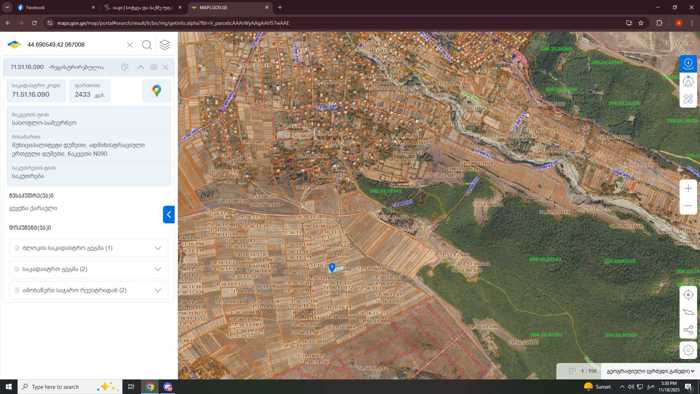This screenshot has width=700, height=394.
Task: Bookmark this page with star icon
Action: point(641,23)
